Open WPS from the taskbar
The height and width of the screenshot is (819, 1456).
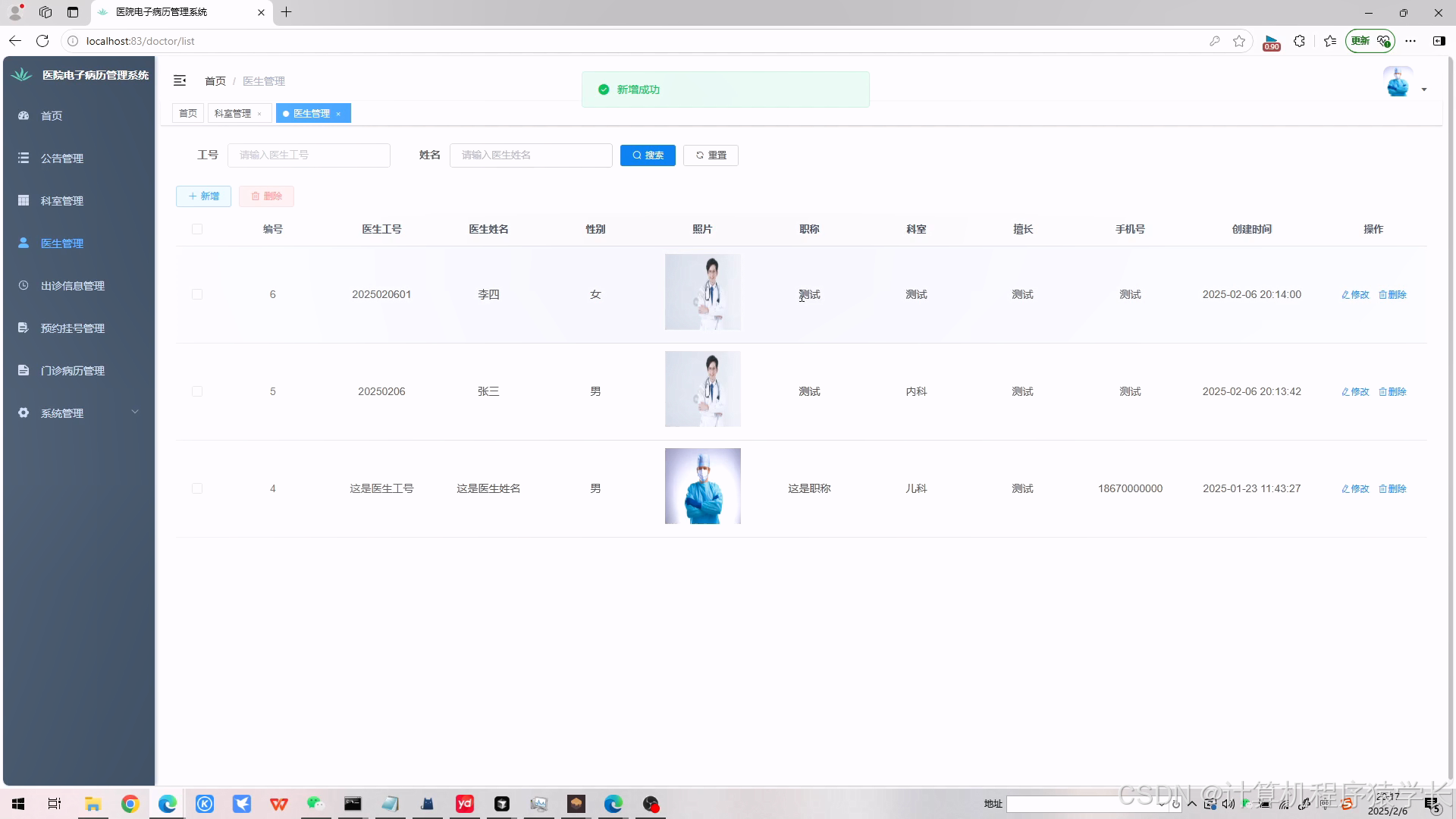[x=279, y=804]
